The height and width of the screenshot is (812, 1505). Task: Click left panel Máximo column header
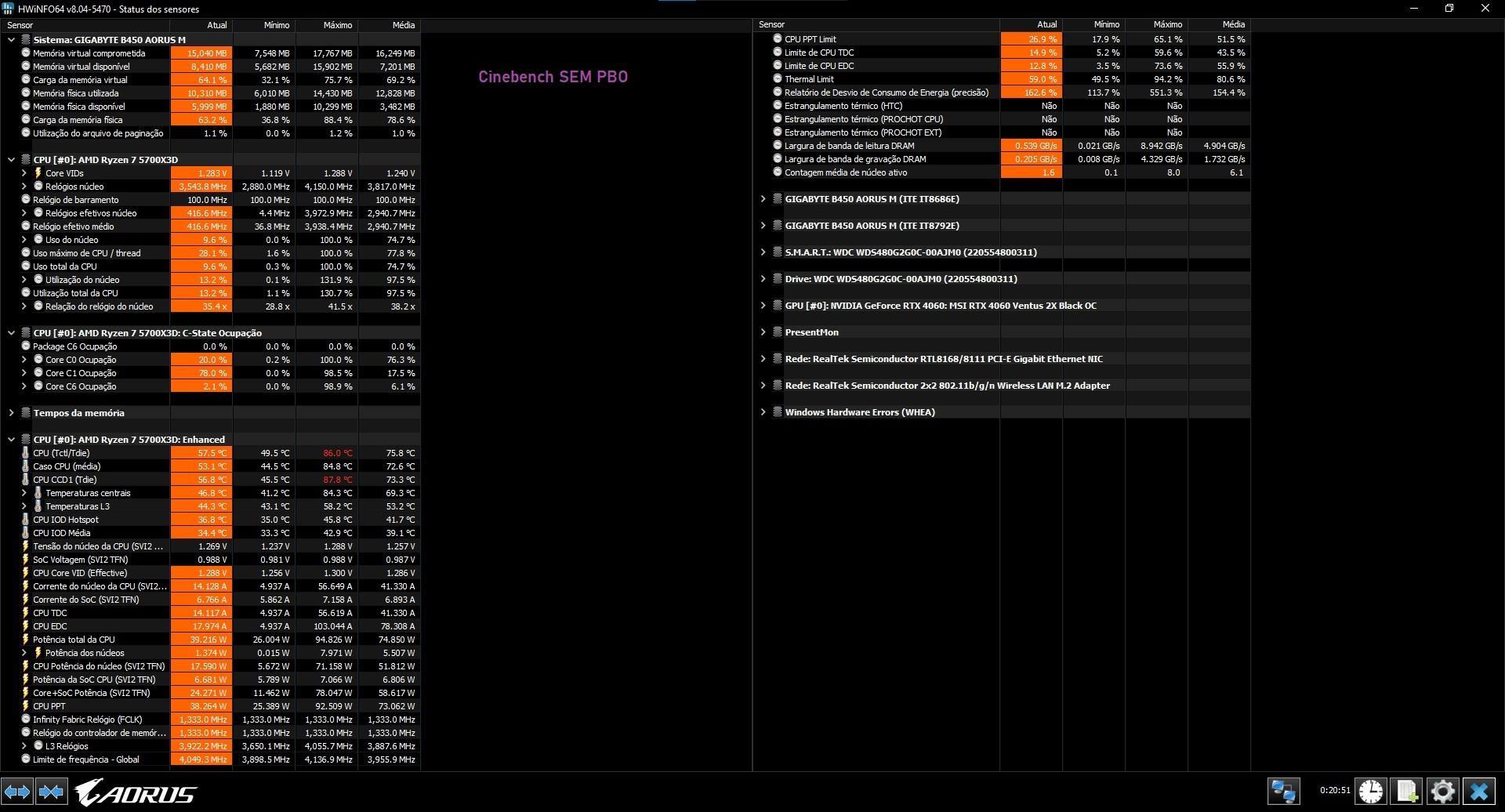(327, 25)
